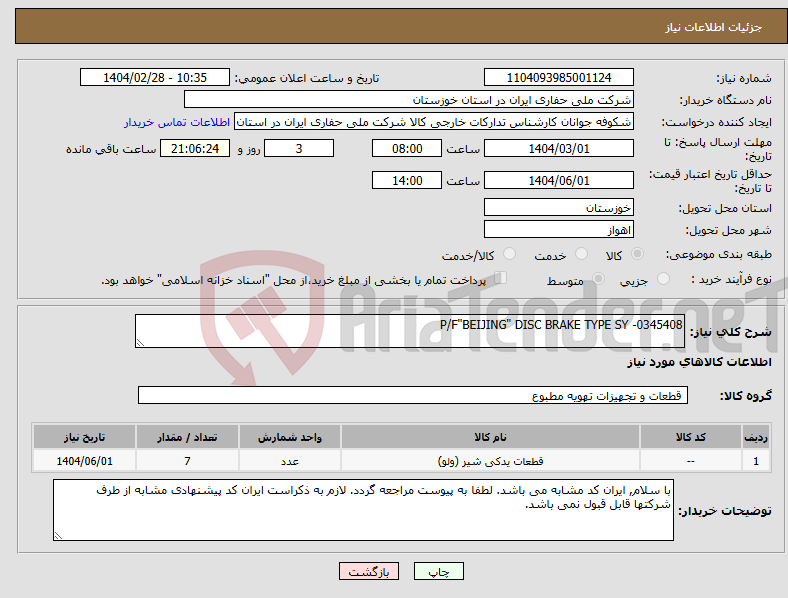This screenshot has width=788, height=598.
Task: Click the resize handle of the description textarea
Action: click(140, 343)
